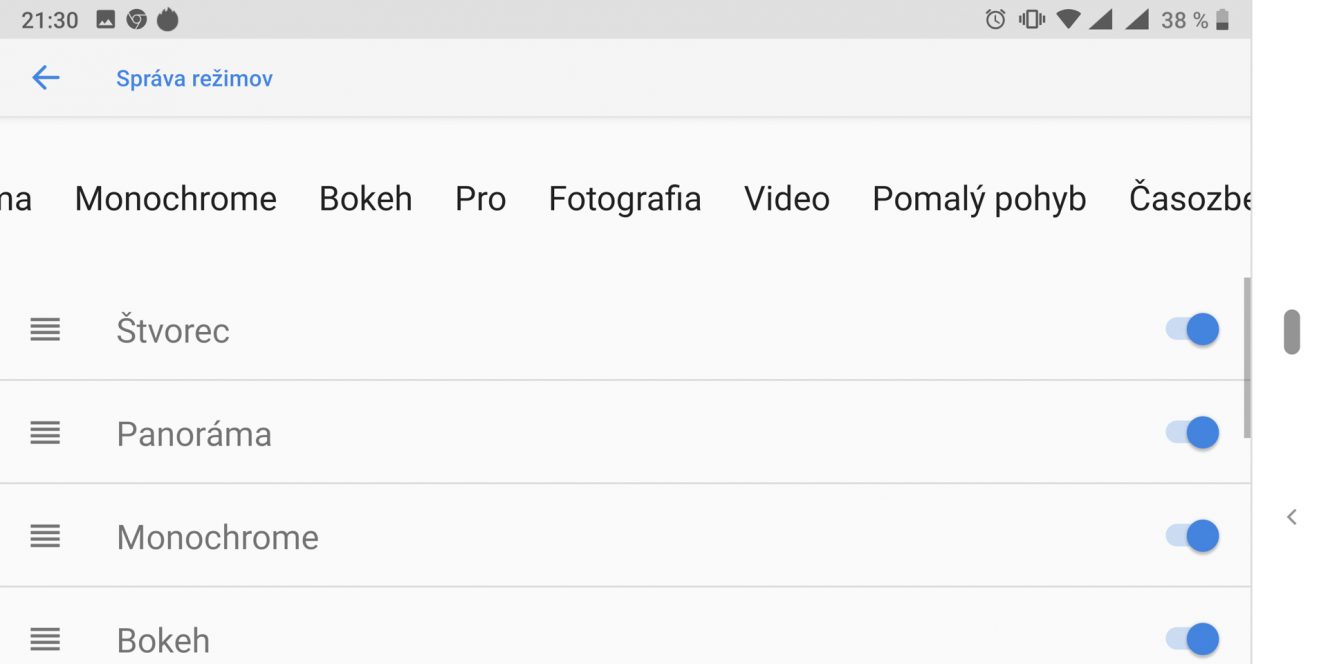Collapse side panel with the chevron arrow
Viewport: 1328px width, 664px height.
(x=1292, y=517)
